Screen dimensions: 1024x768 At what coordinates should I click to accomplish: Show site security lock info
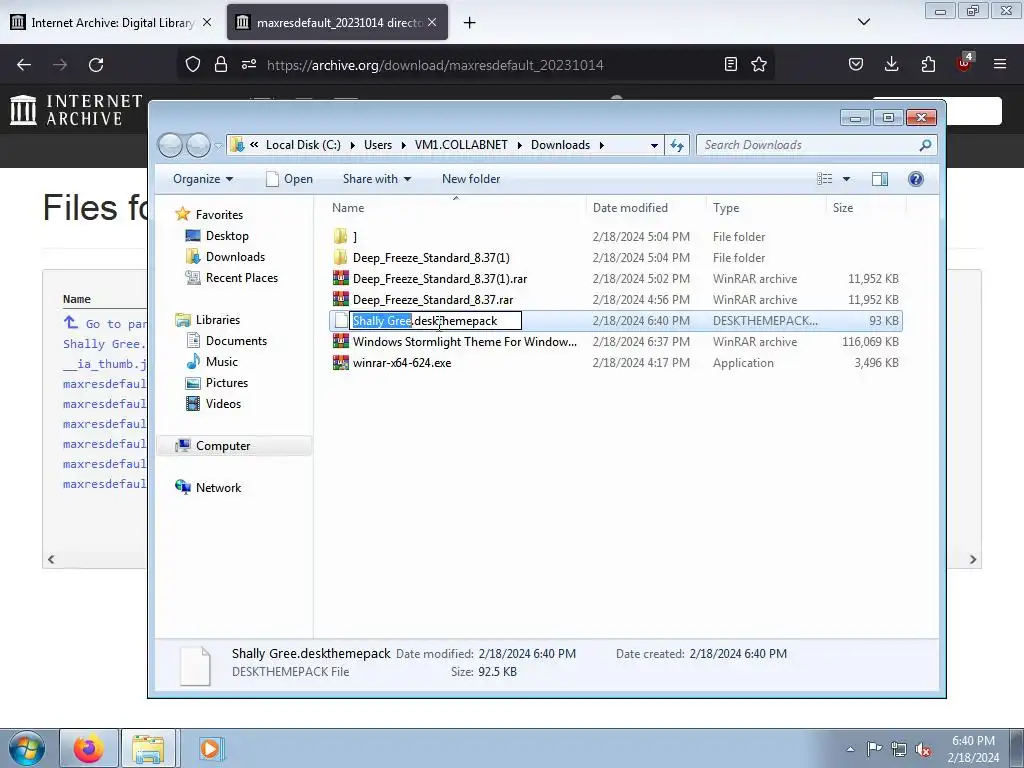click(x=221, y=64)
